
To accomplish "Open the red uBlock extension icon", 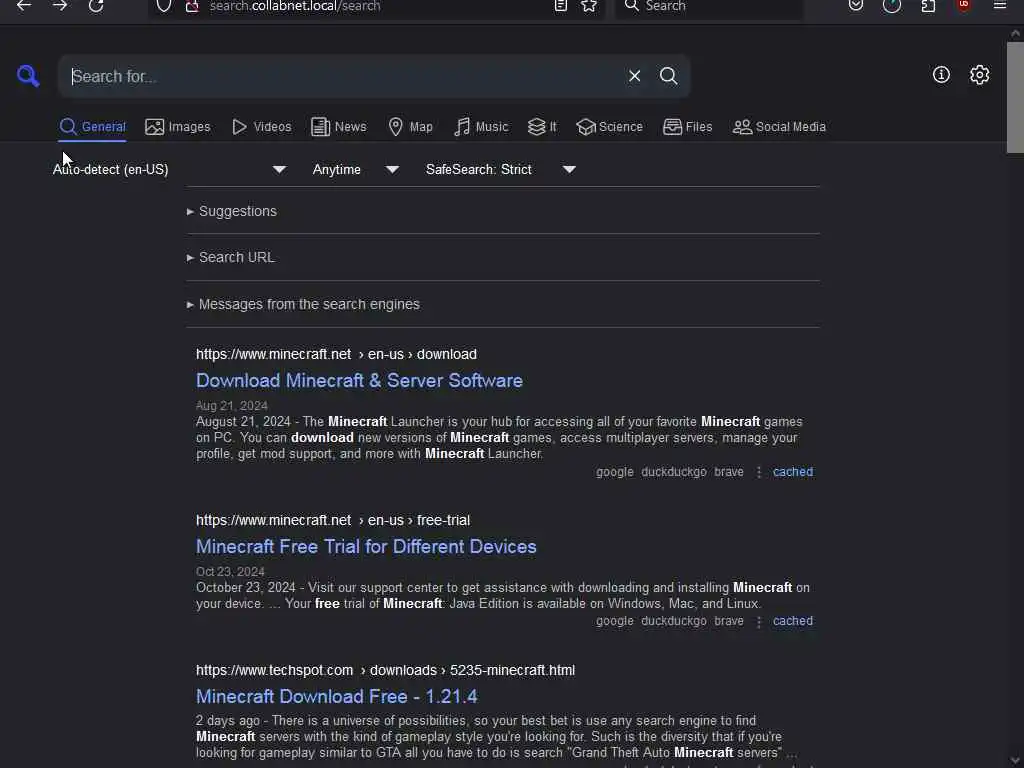I will (x=964, y=6).
